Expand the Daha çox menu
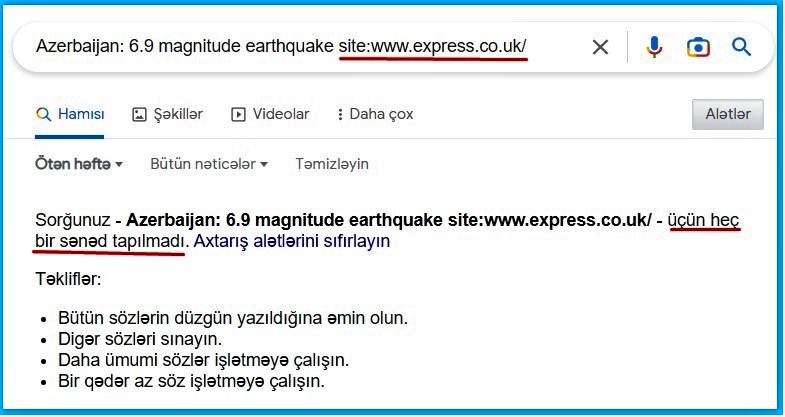The height and width of the screenshot is (417, 785). pyautogui.click(x=381, y=114)
